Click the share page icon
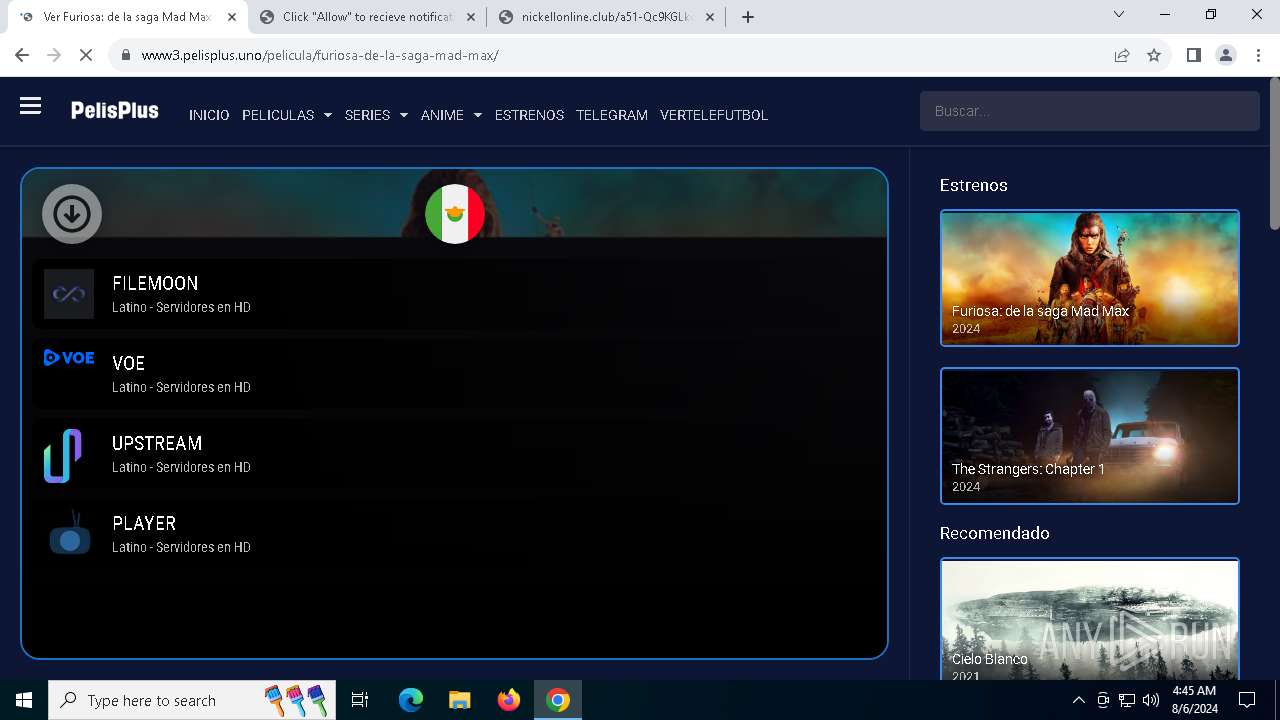This screenshot has width=1280, height=720. point(1122,55)
